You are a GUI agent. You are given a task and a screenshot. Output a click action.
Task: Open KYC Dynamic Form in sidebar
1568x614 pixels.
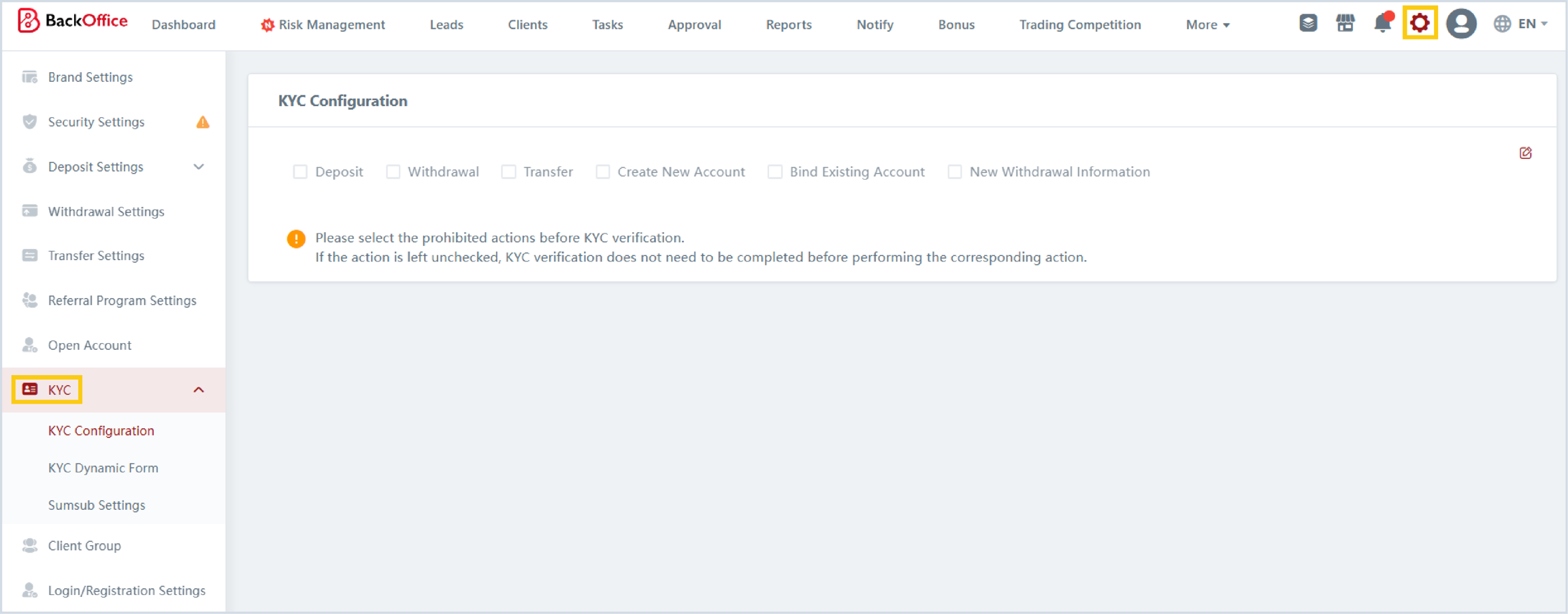coord(103,468)
